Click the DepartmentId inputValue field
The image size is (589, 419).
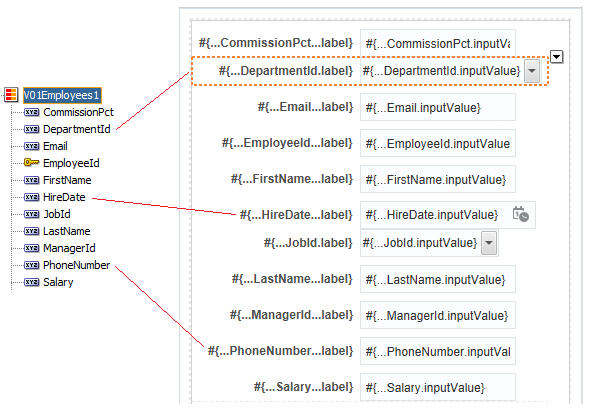[x=441, y=71]
